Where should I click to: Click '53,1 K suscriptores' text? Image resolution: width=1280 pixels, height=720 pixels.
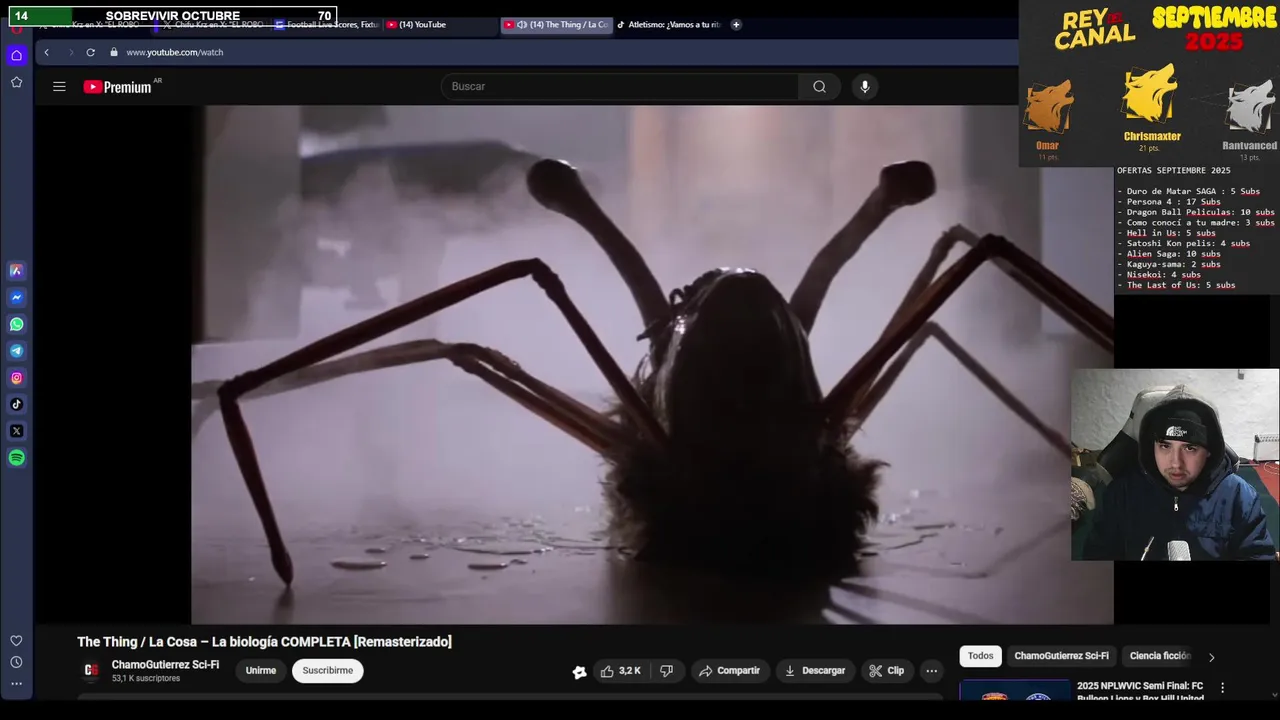pos(146,679)
